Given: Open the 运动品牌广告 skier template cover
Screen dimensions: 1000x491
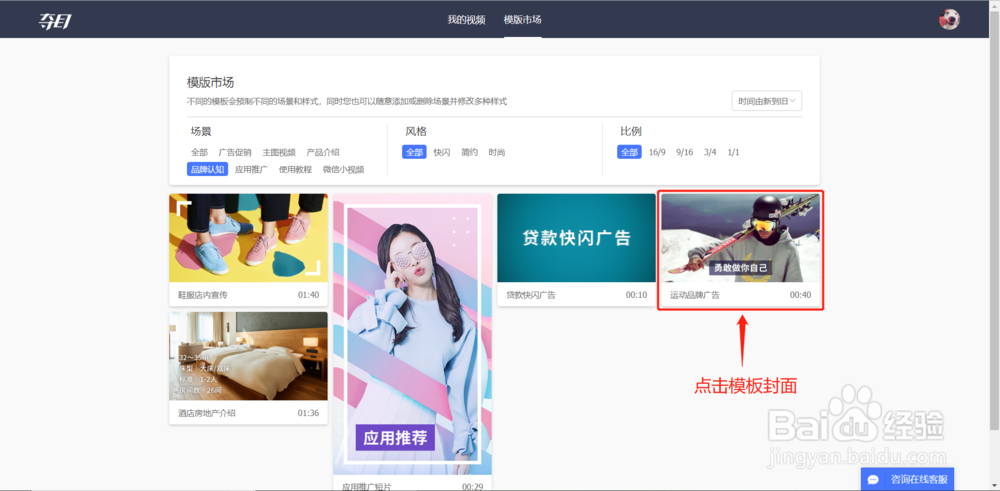Looking at the screenshot, I should tap(740, 238).
